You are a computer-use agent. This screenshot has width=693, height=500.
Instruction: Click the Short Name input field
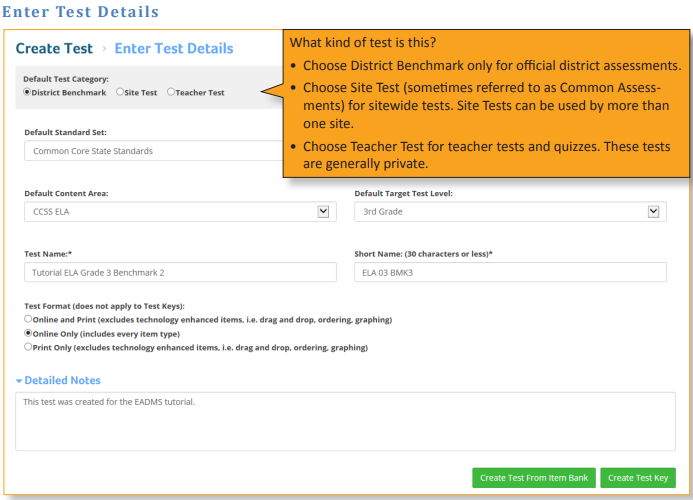[x=510, y=272]
